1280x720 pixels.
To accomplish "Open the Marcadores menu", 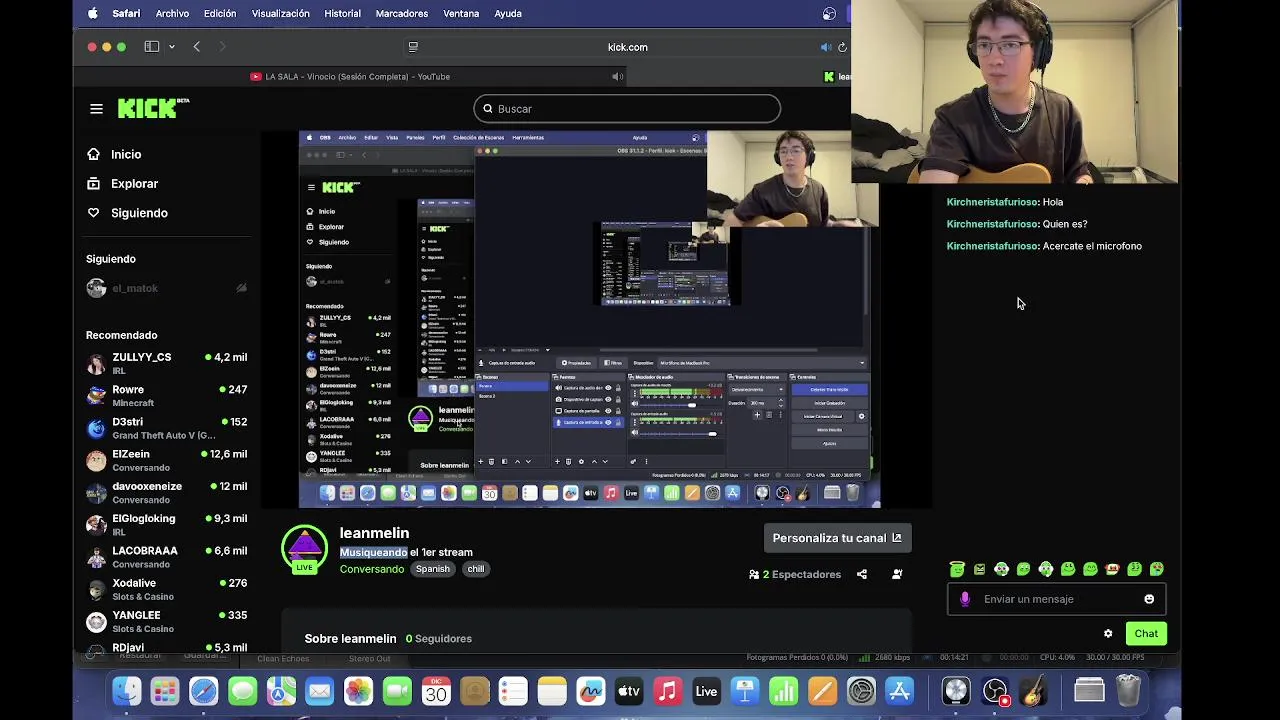I will click(x=402, y=14).
